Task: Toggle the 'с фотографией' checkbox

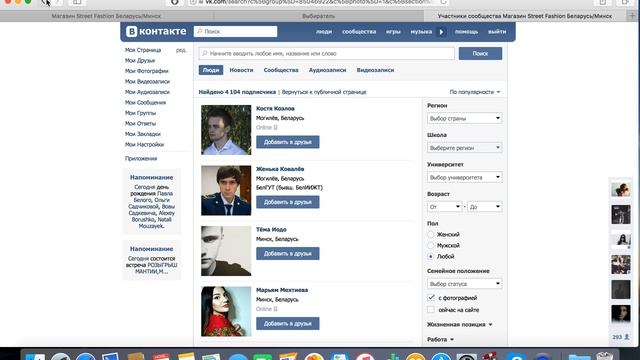Action: coord(431,298)
